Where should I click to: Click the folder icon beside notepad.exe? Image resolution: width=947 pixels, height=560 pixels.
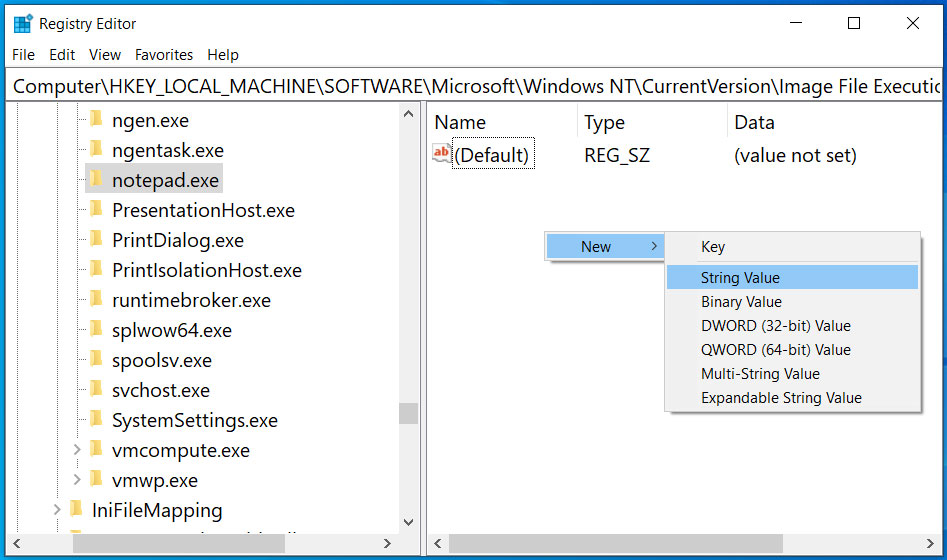click(x=96, y=179)
